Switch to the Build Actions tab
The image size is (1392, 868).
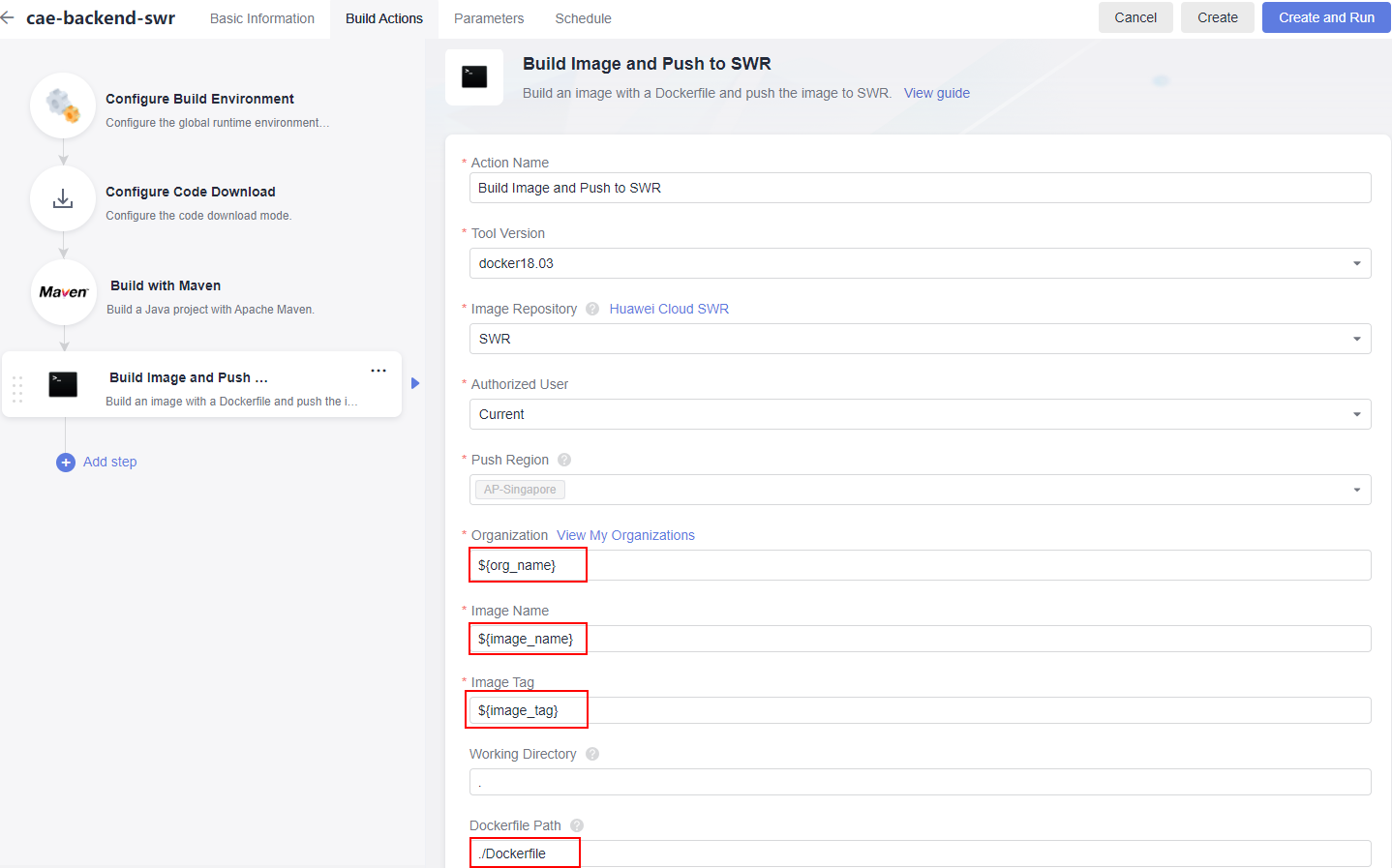coord(384,18)
